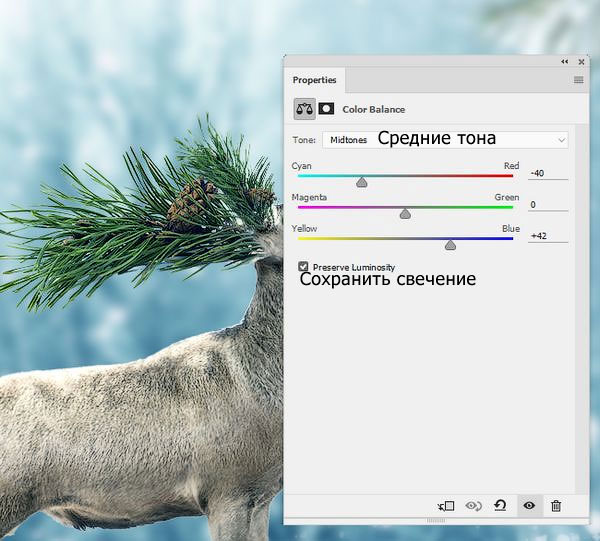Click the view previous state icon
This screenshot has width=600, height=541.
473,506
